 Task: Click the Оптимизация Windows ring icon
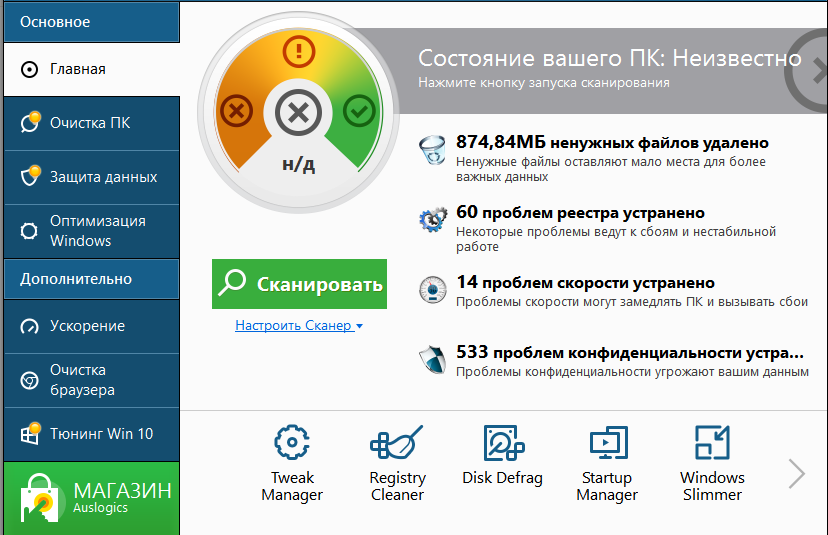[29, 231]
